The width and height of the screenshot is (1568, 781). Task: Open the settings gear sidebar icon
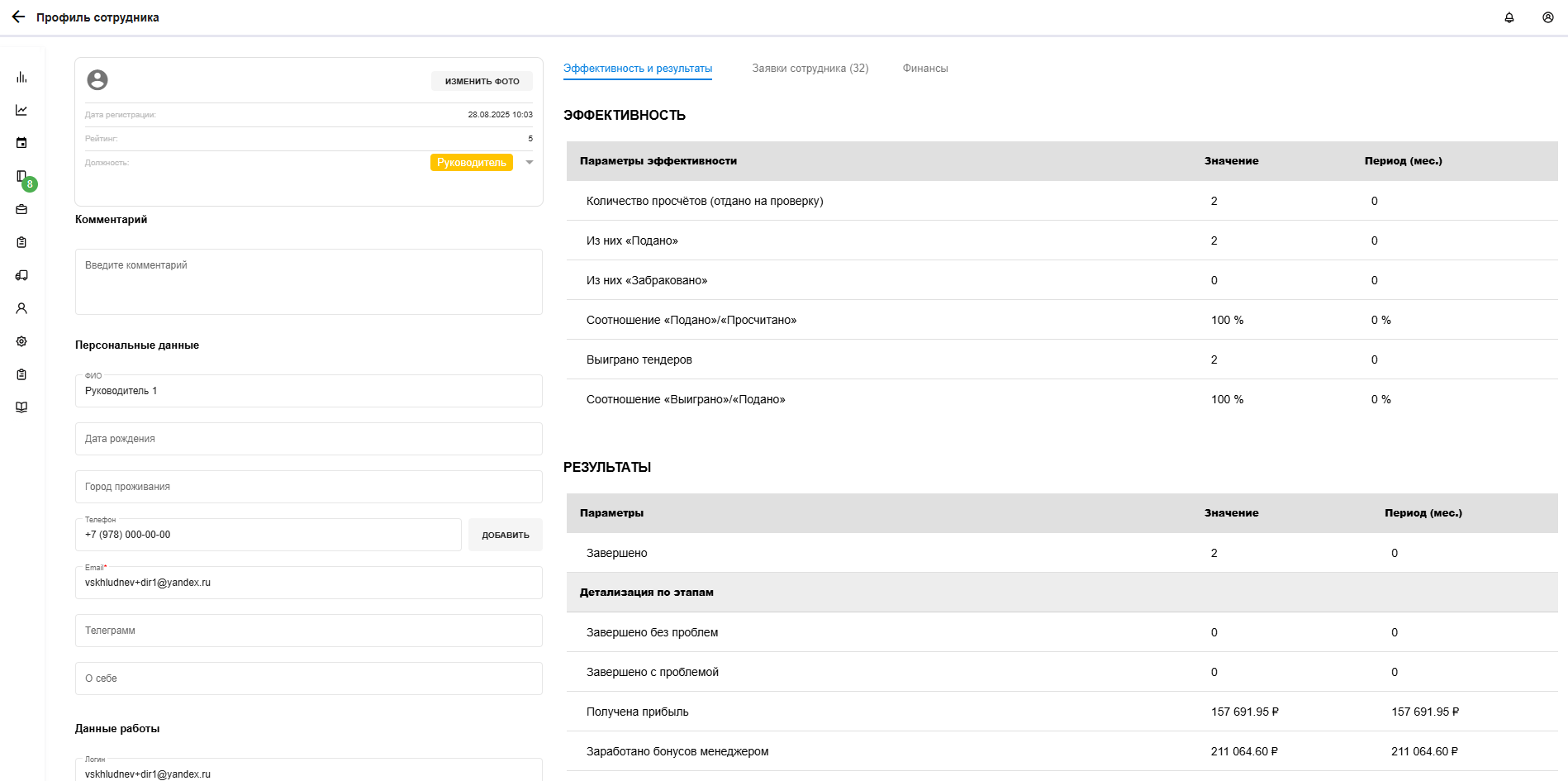tap(21, 341)
